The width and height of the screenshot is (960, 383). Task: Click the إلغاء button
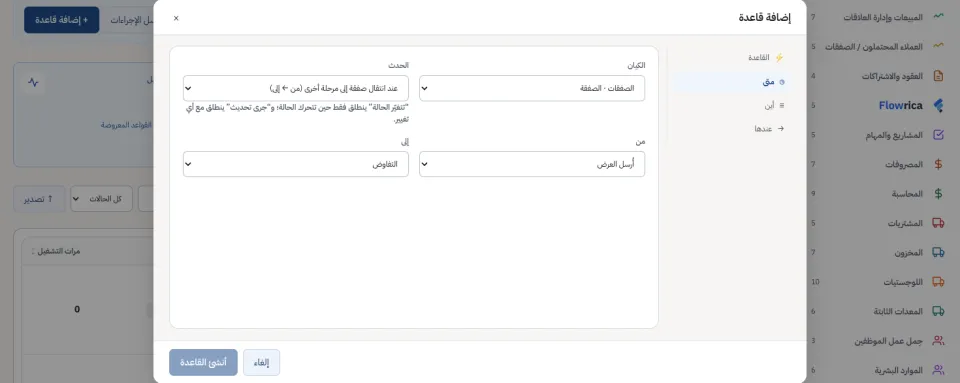point(261,362)
